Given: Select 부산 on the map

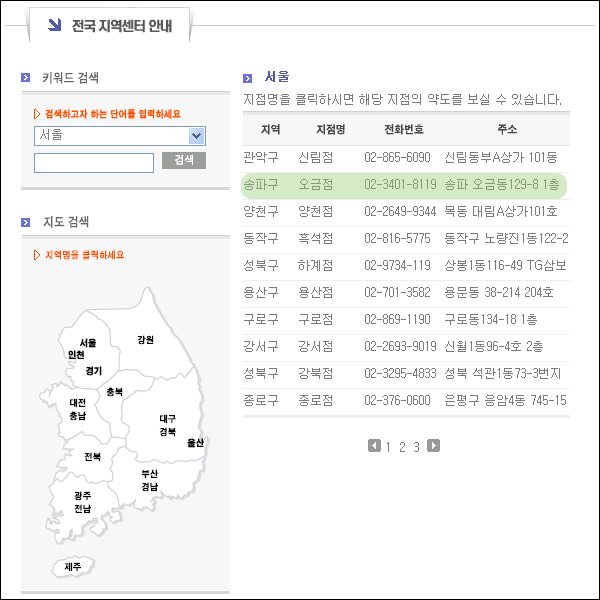Looking at the screenshot, I should click(x=150, y=474).
